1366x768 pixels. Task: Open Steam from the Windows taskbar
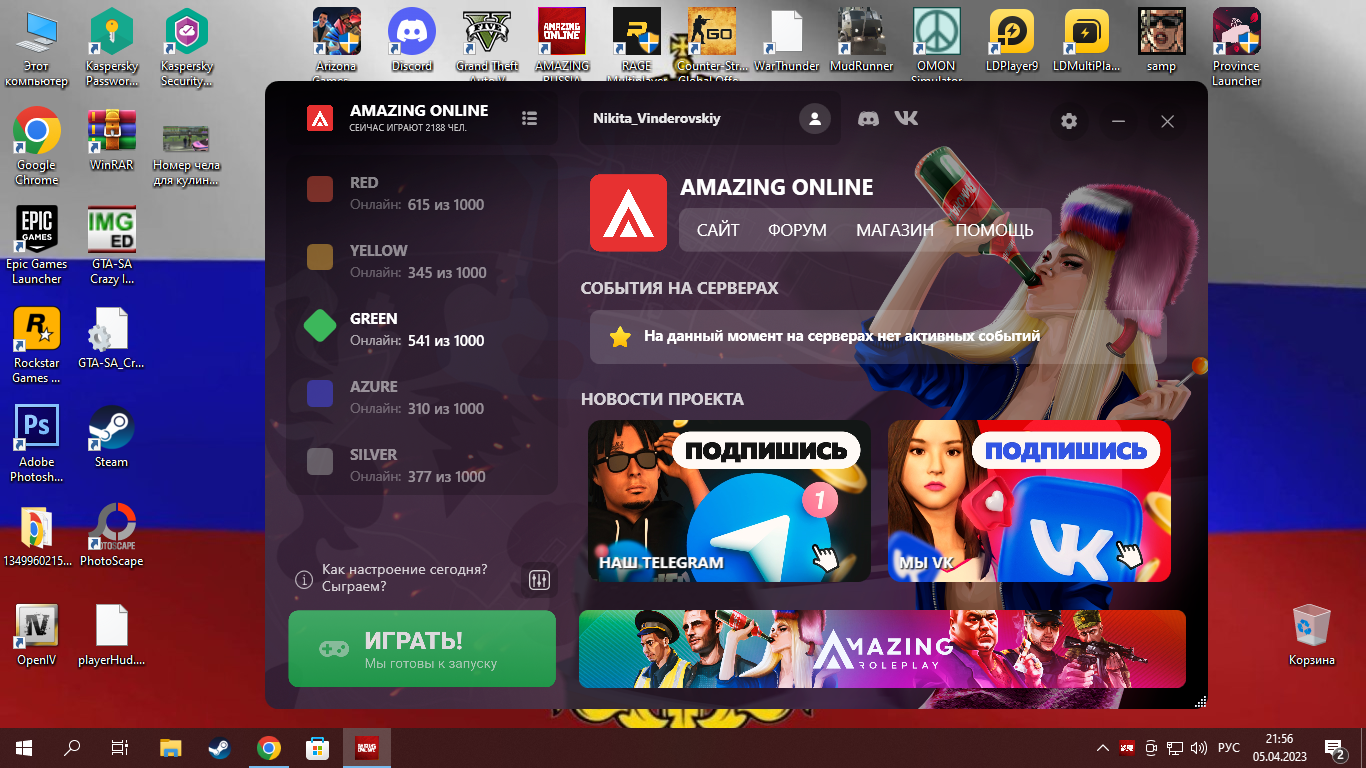pyautogui.click(x=219, y=748)
